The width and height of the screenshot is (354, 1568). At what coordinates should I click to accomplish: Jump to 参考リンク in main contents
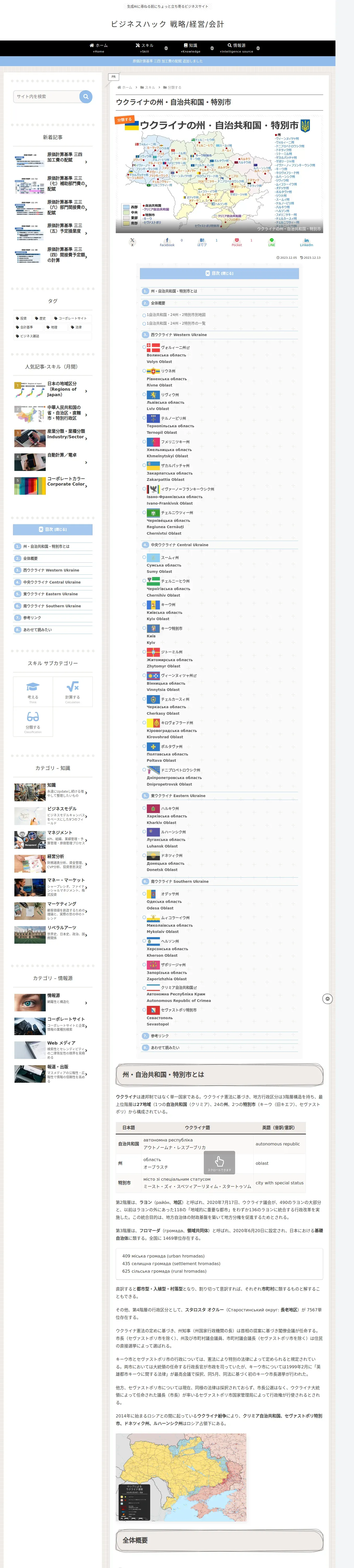160,1035
